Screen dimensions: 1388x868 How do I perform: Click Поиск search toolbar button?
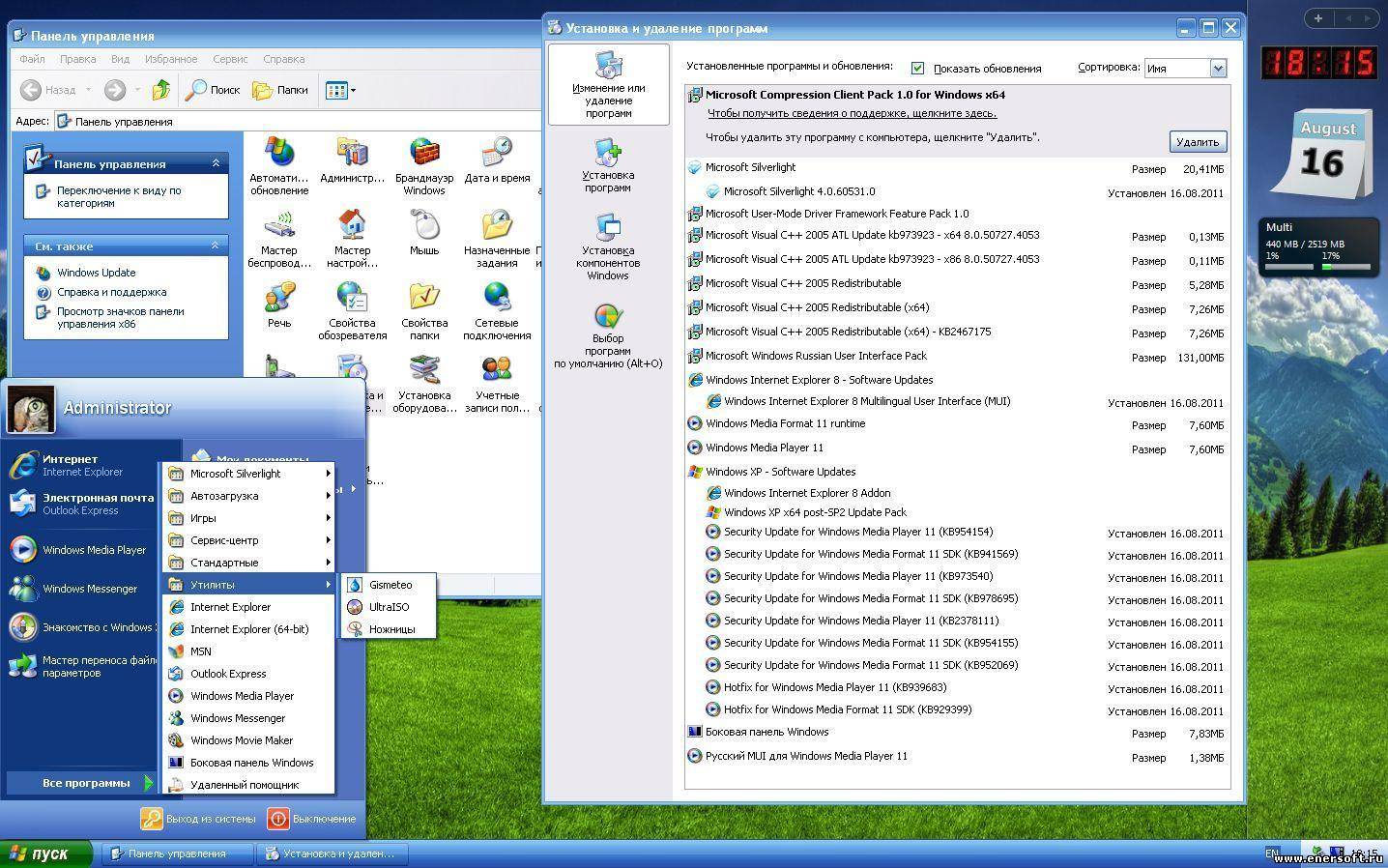pos(213,90)
